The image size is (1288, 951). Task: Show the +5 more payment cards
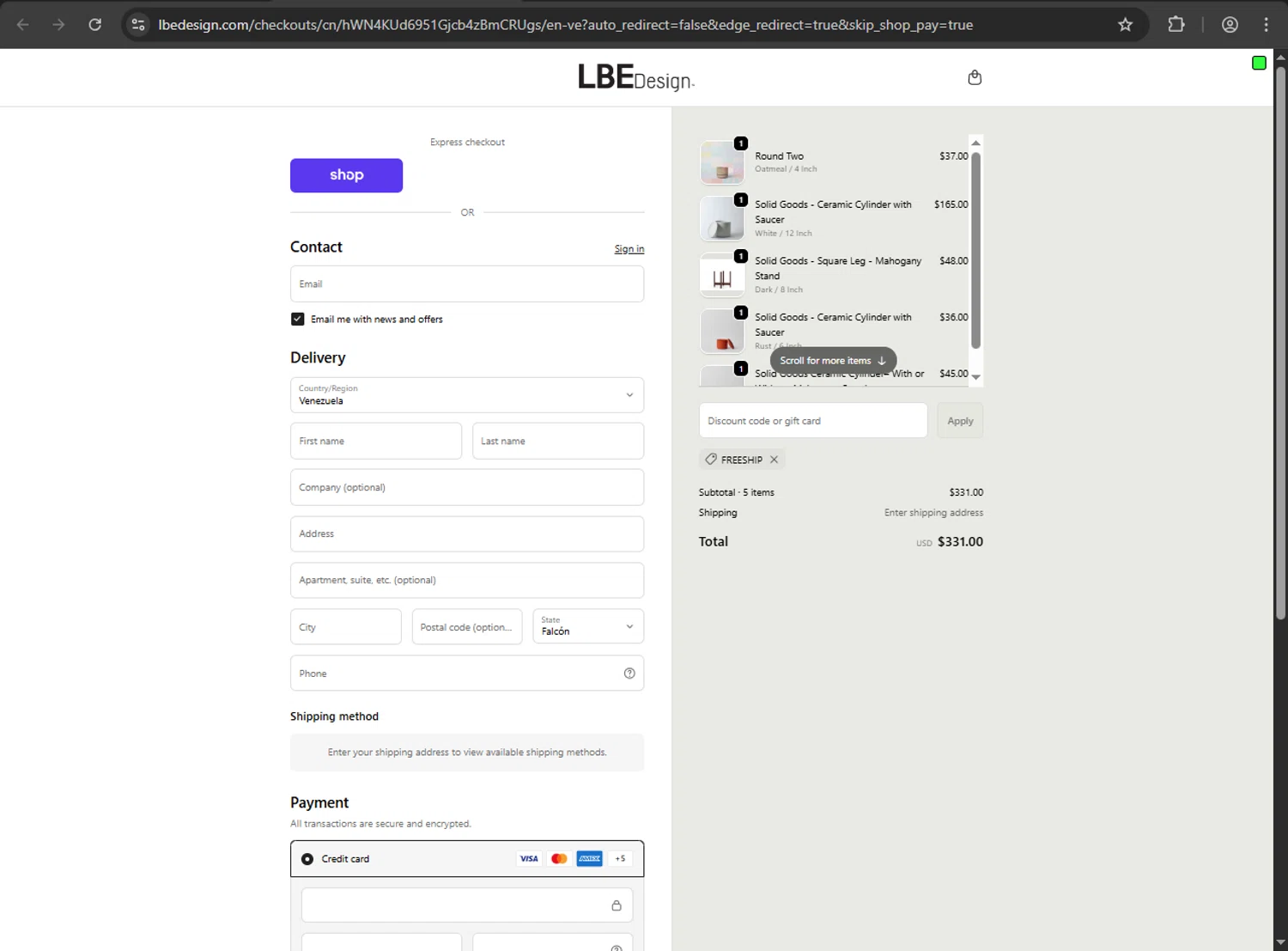coord(620,859)
